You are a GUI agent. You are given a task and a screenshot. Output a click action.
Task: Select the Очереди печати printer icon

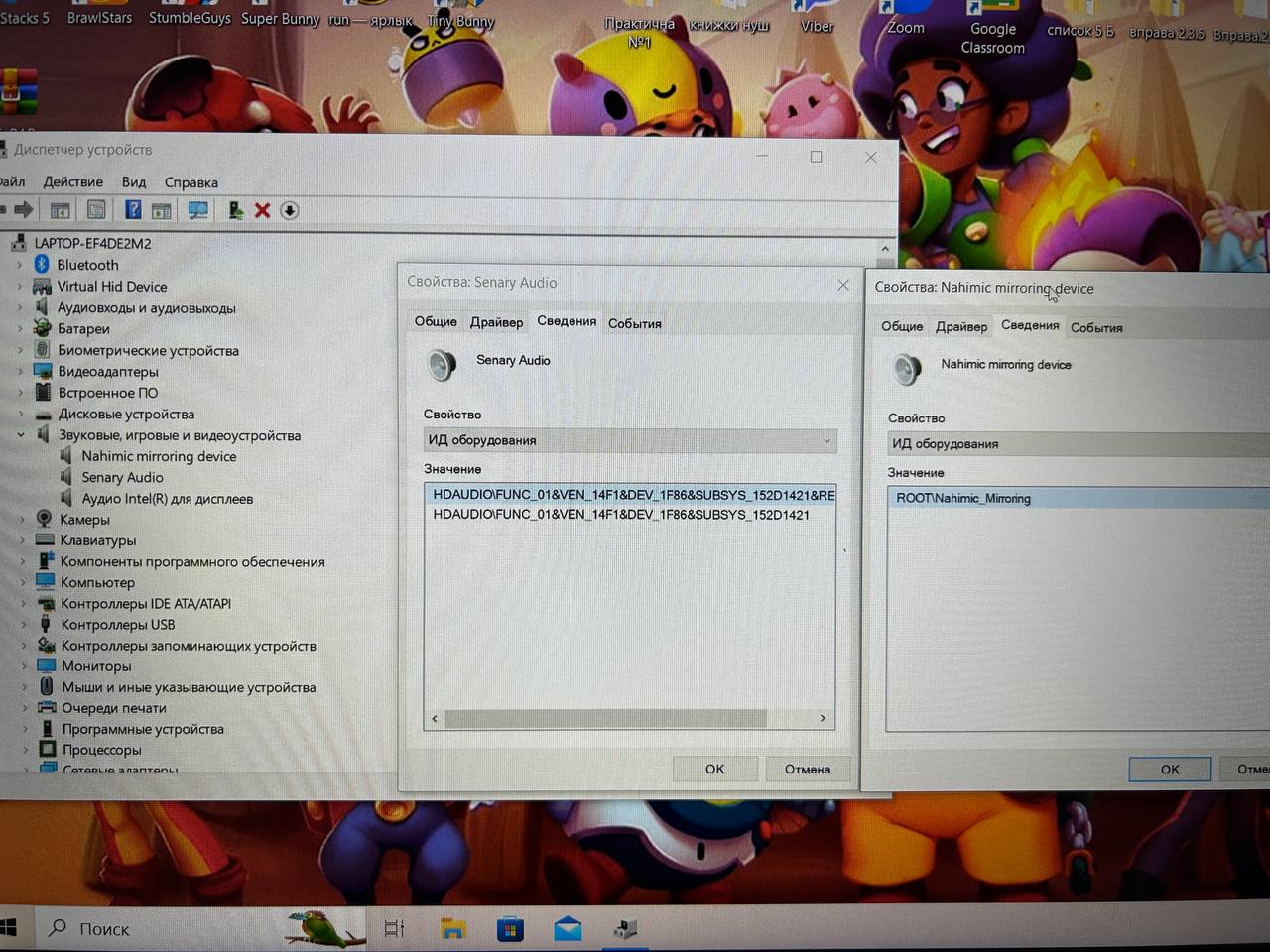coord(47,707)
